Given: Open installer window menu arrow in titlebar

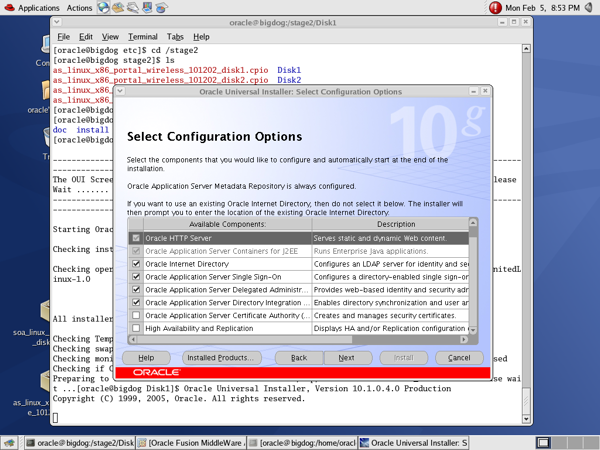Looking at the screenshot, I should click(x=120, y=91).
